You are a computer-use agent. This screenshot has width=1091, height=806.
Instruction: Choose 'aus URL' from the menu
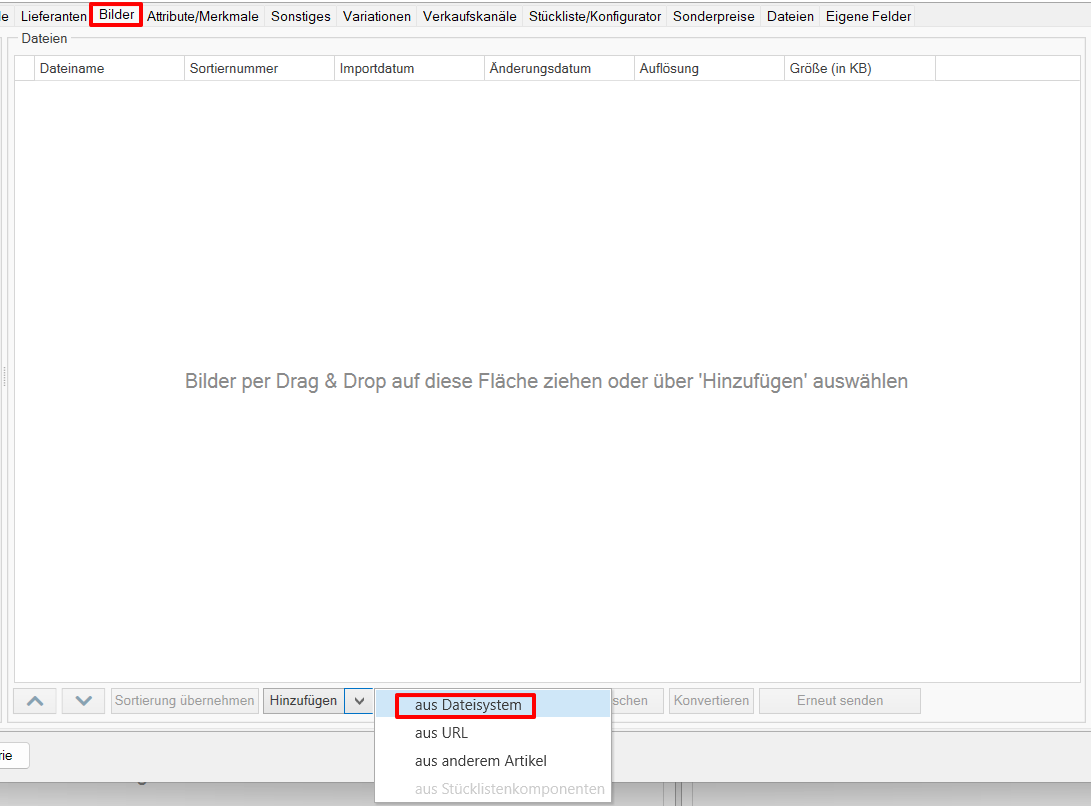[x=492, y=733]
